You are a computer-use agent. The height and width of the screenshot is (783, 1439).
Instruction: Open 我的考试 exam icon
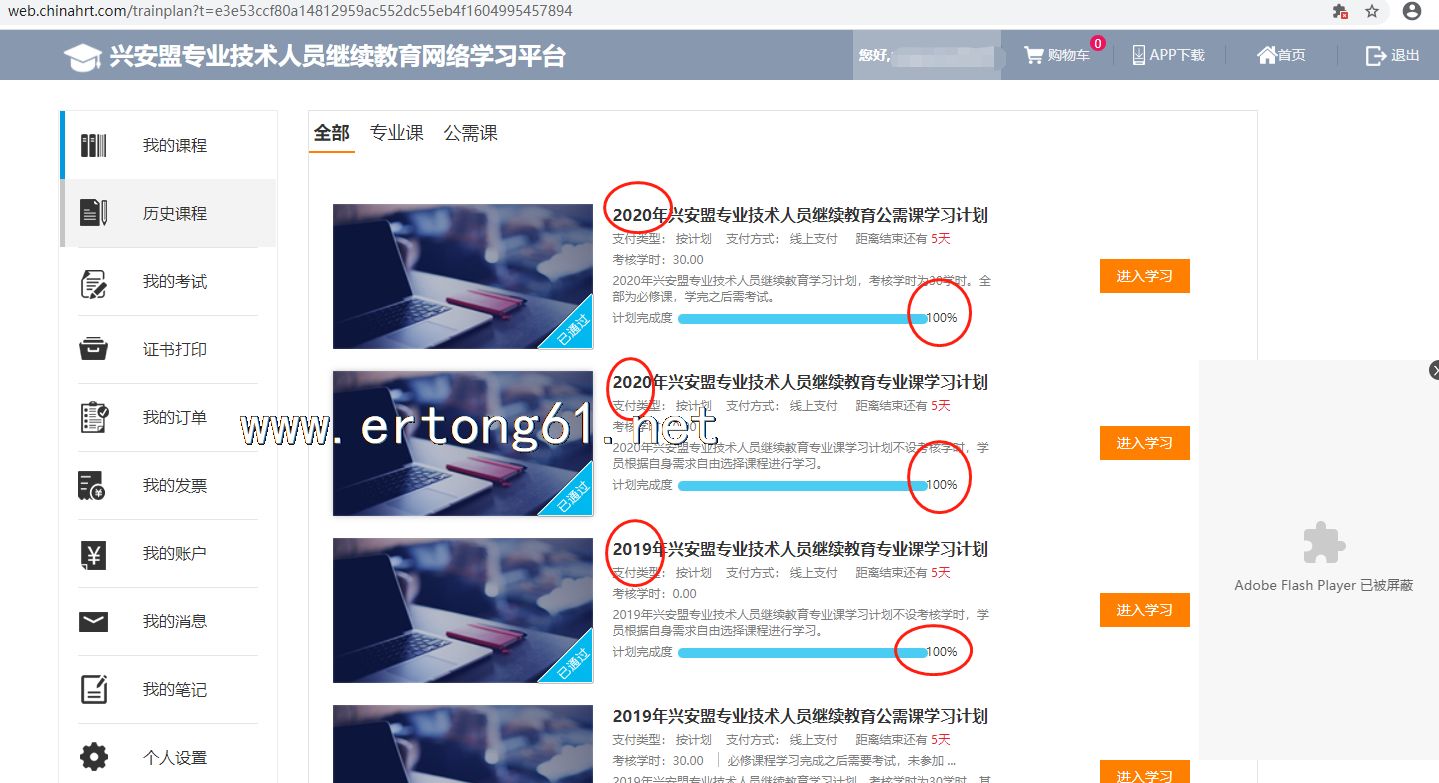click(x=94, y=282)
